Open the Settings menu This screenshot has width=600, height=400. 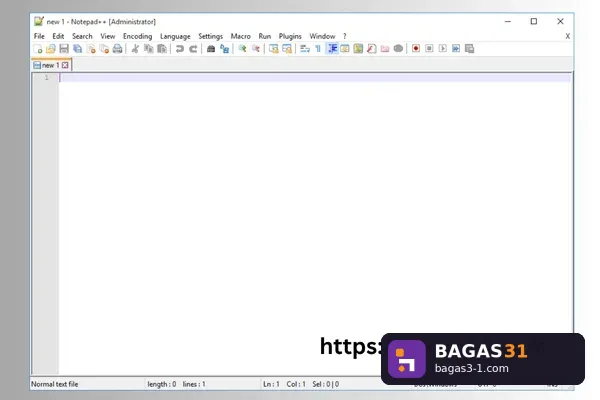coord(210,36)
